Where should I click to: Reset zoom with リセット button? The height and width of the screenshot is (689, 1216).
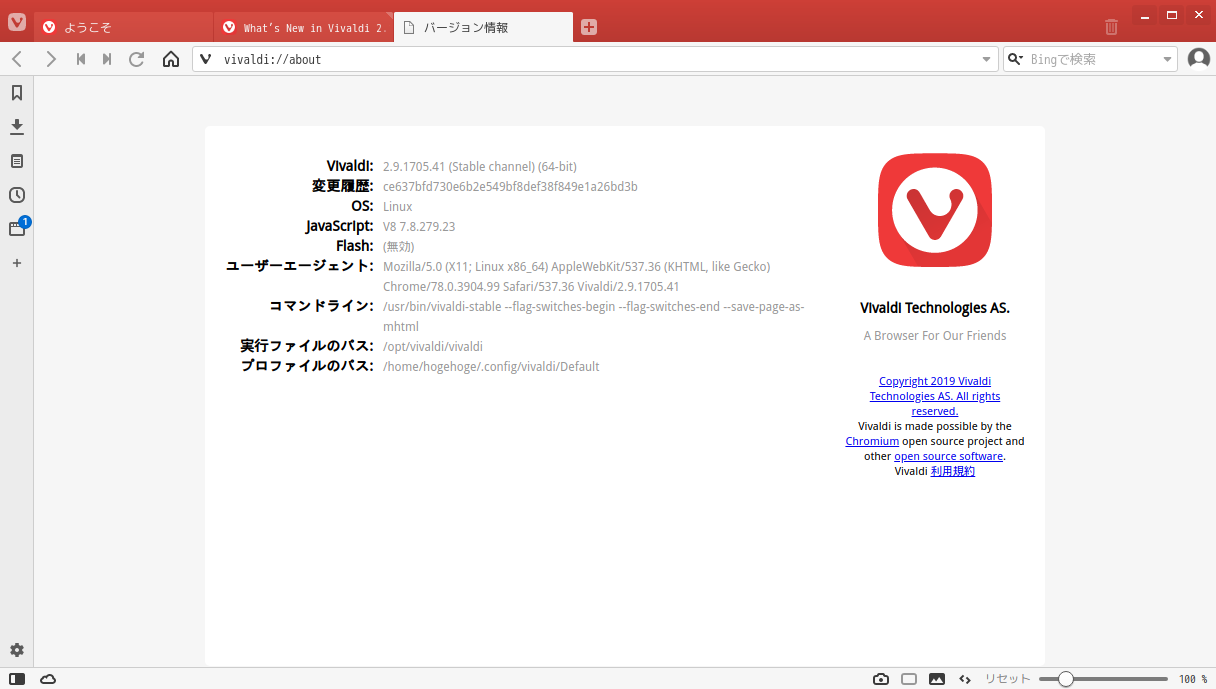tap(1008, 679)
